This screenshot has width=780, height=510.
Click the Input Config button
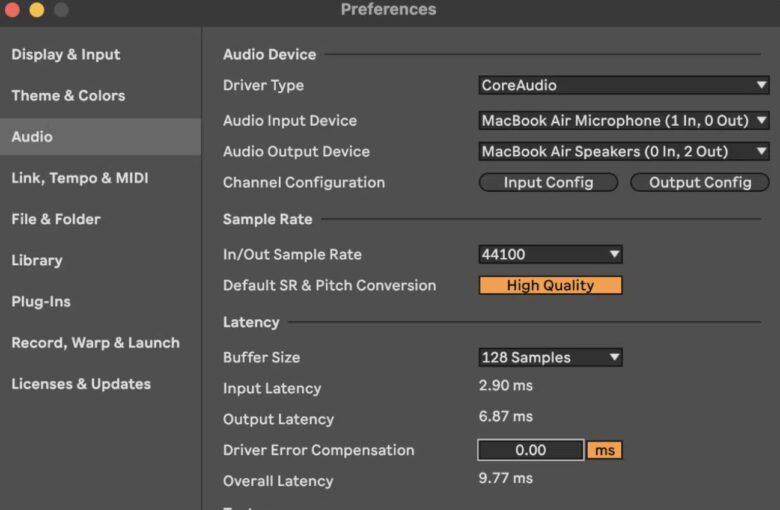[x=548, y=183]
